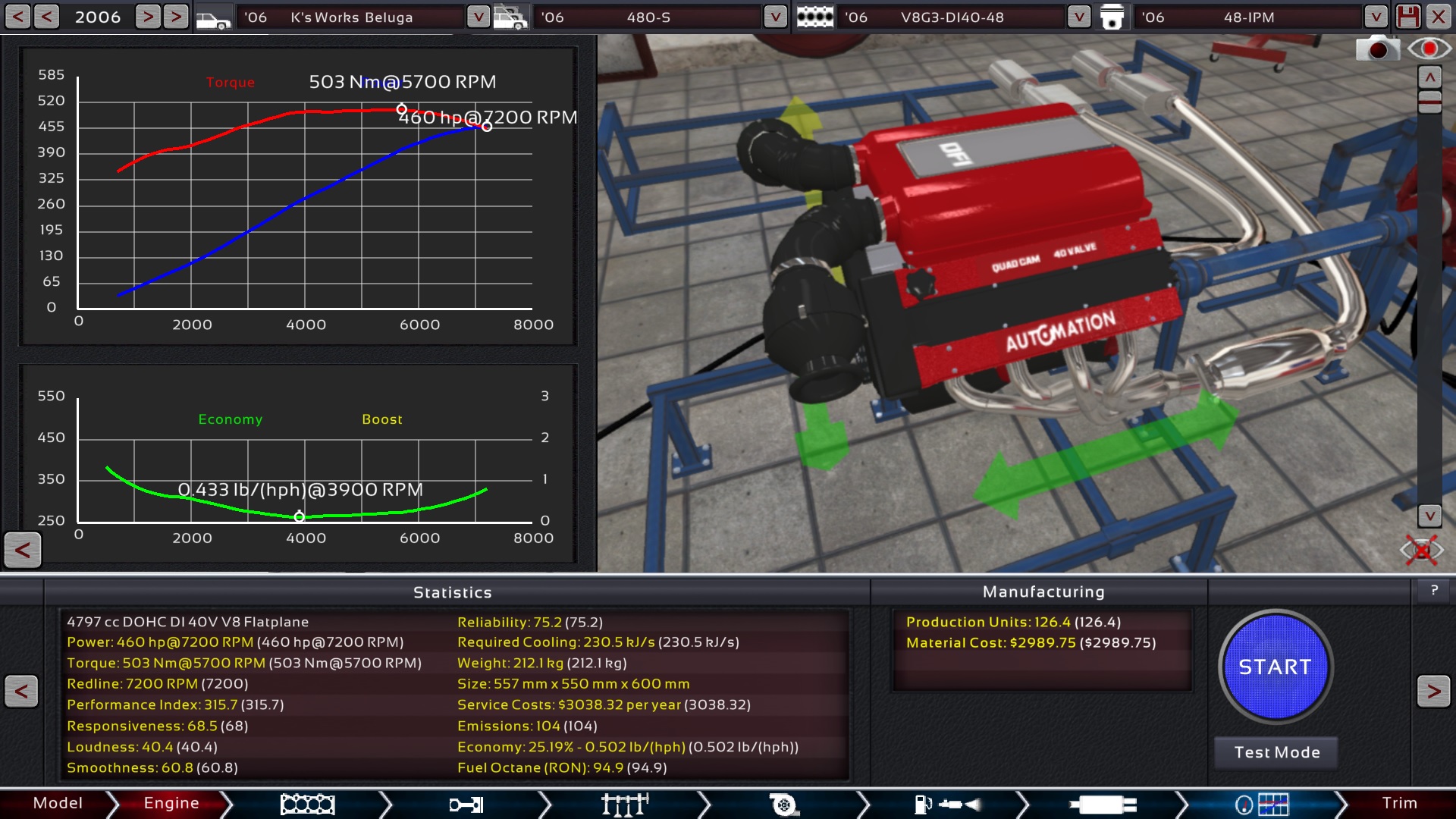Take a screenshot with the camera icon
The width and height of the screenshot is (1456, 819).
click(x=1377, y=49)
